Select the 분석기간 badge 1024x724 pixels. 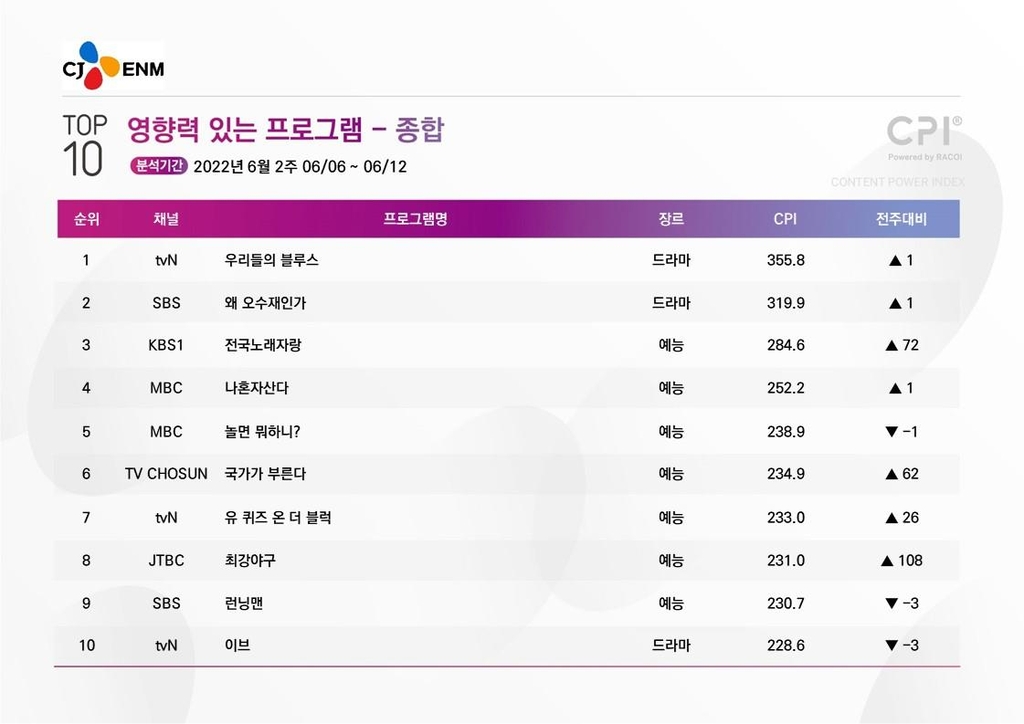(x=158, y=166)
